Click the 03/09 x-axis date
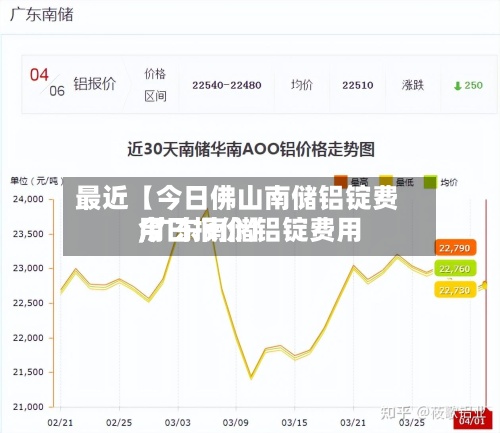This screenshot has width=500, height=433. pyautogui.click(x=236, y=423)
